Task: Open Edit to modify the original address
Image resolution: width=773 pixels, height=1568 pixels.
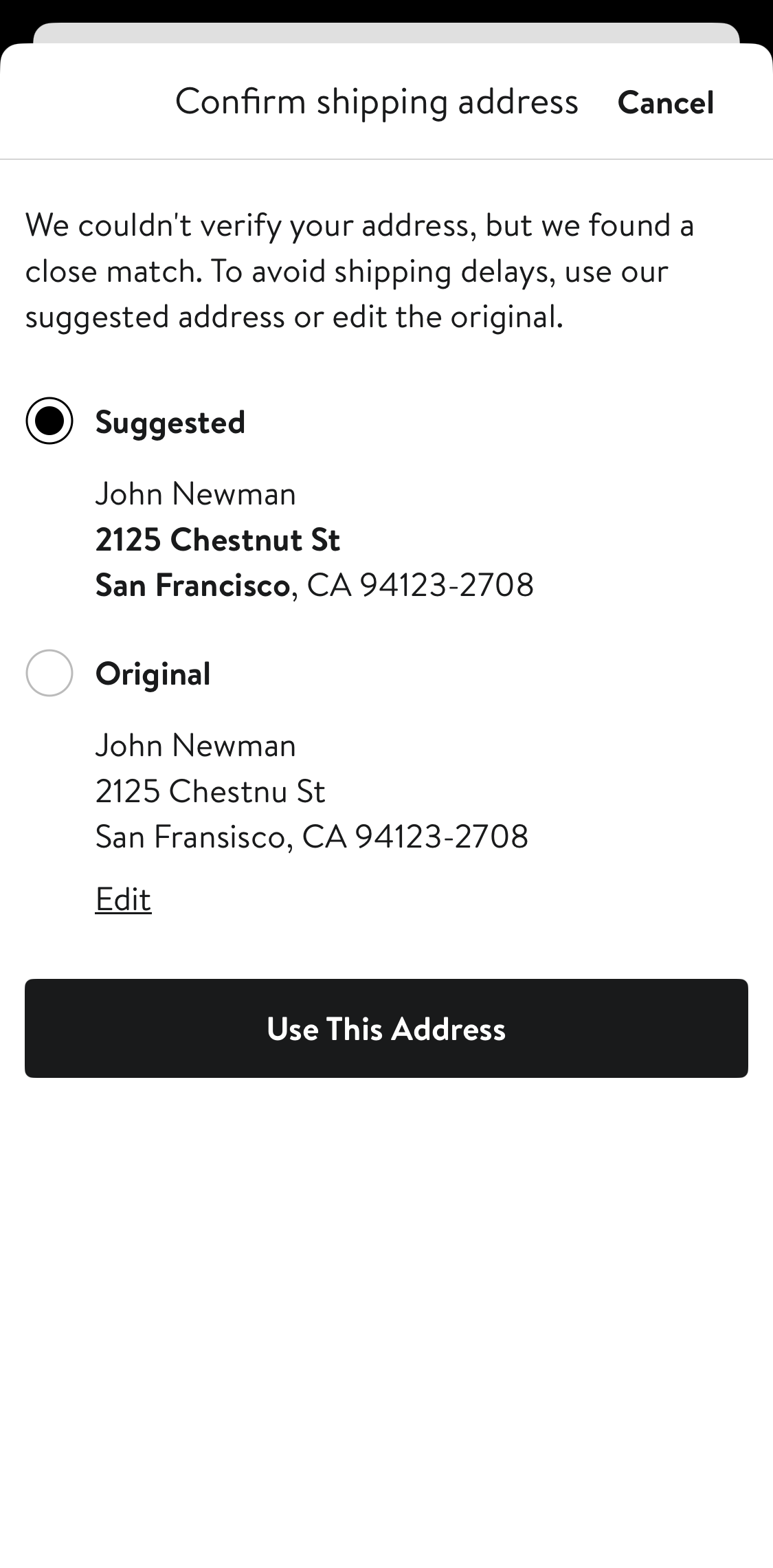Action: [123, 898]
